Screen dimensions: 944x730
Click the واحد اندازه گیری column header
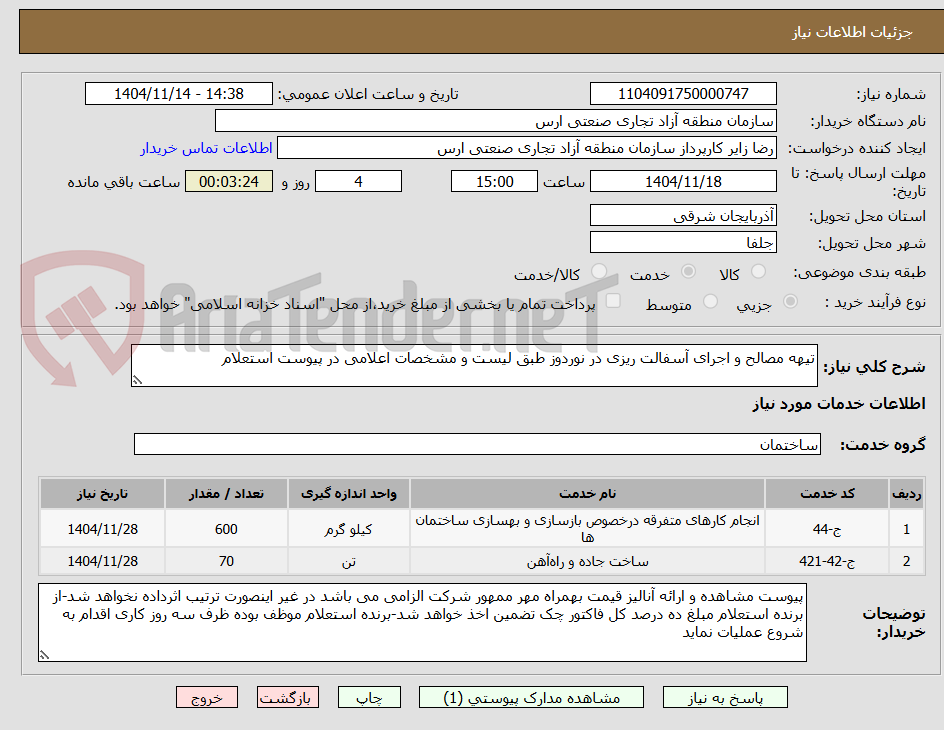pos(349,493)
